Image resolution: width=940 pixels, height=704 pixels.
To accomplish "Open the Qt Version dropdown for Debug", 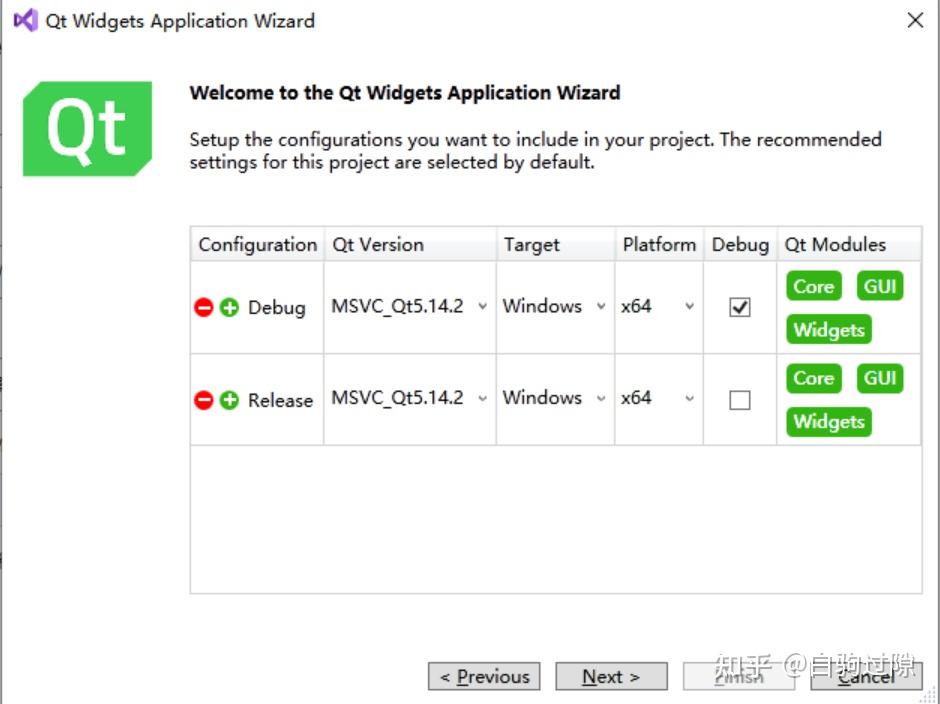I will (x=481, y=307).
